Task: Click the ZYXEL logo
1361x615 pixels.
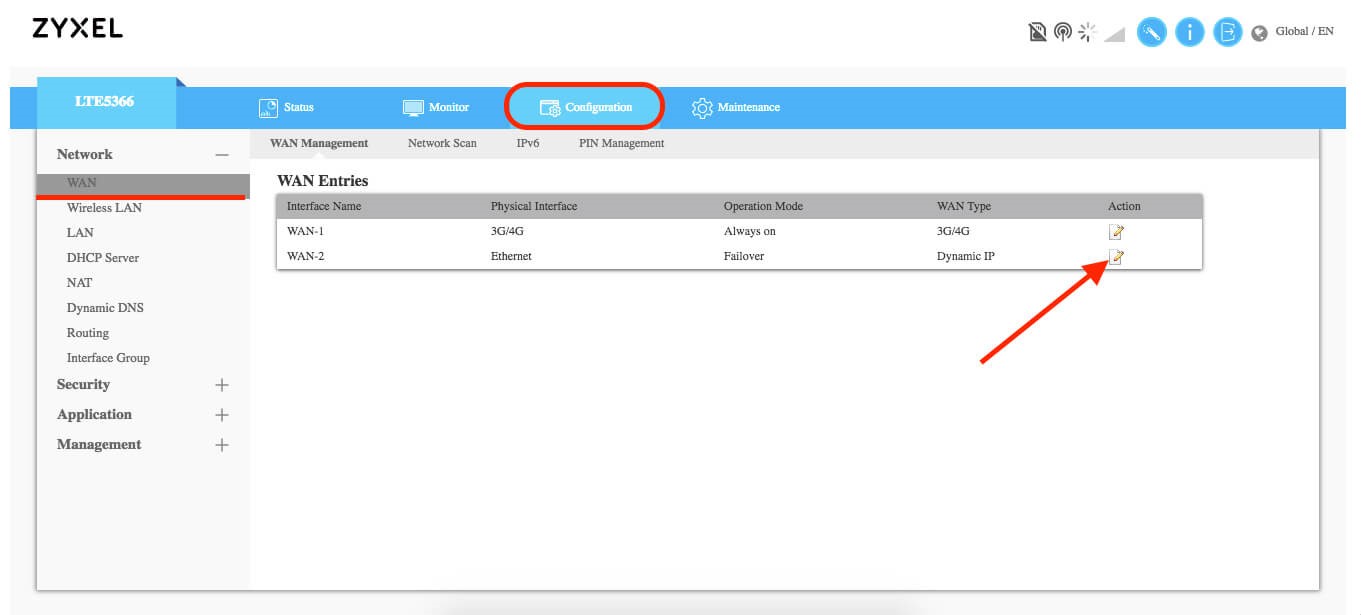Action: tap(77, 29)
